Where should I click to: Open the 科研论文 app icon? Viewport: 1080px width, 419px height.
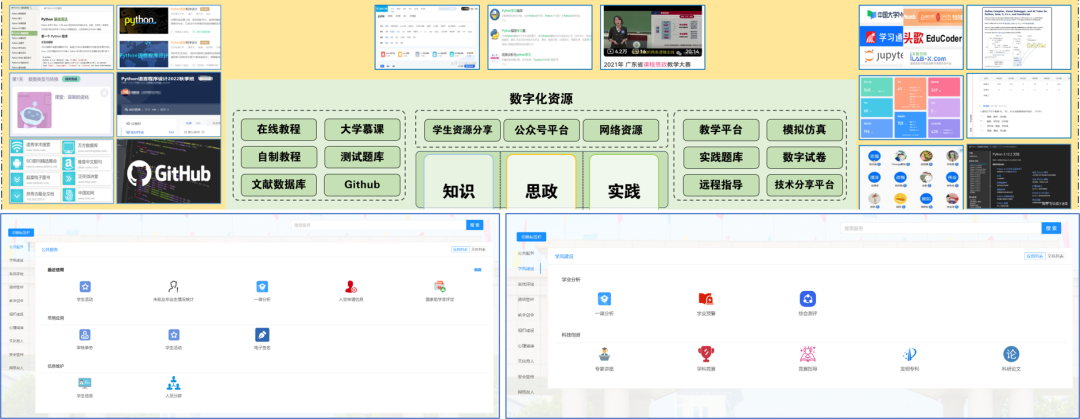[1010, 355]
